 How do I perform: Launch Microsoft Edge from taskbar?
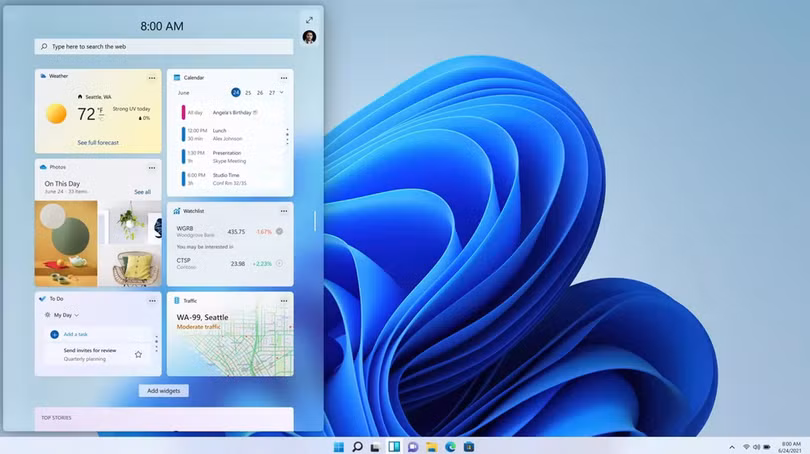coord(450,447)
